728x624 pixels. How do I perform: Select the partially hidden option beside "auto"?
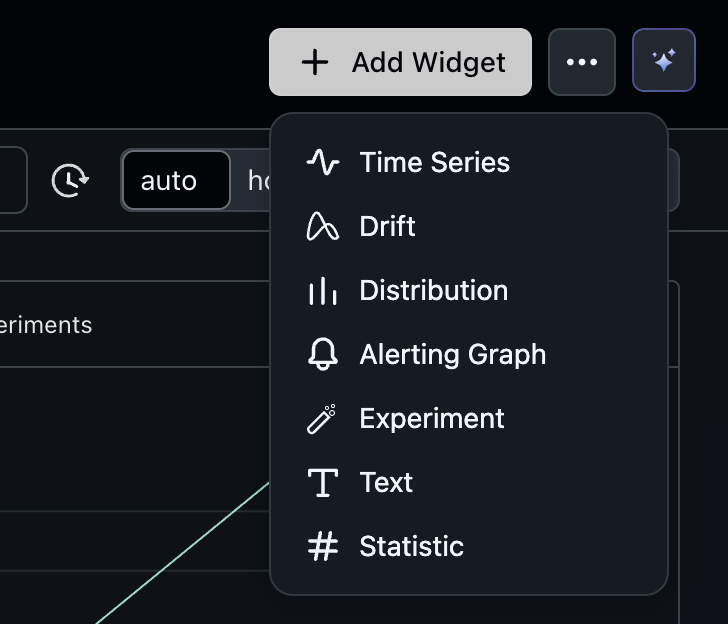[256, 181]
